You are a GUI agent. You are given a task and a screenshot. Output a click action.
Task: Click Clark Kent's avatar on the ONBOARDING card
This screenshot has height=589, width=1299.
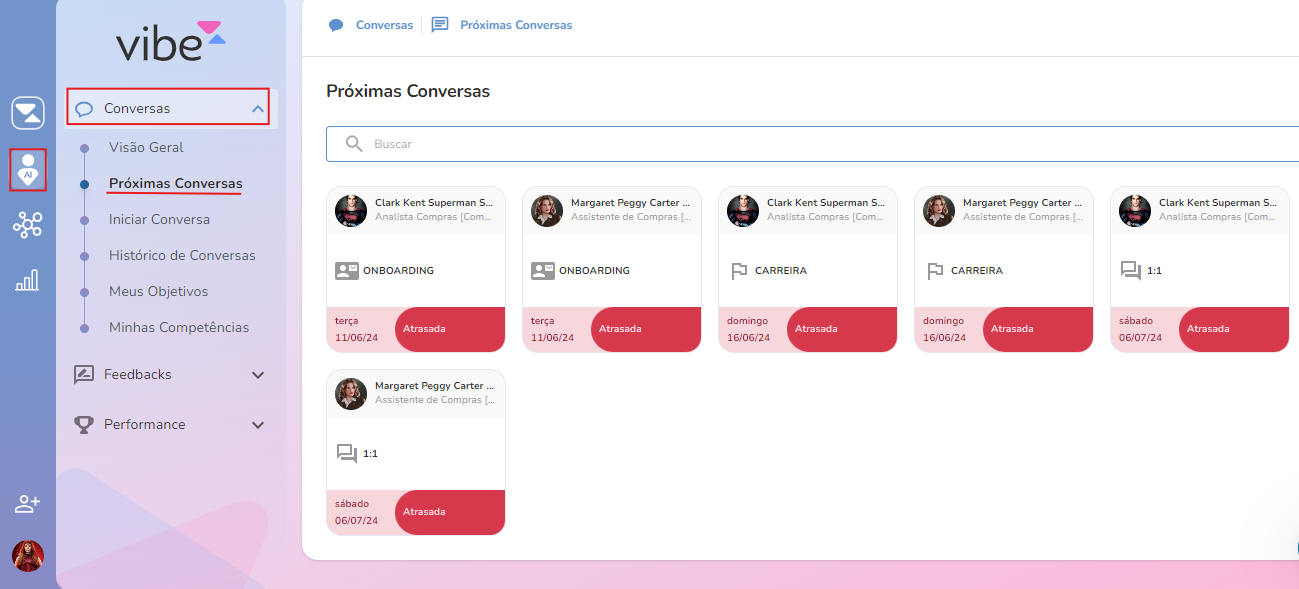click(351, 211)
